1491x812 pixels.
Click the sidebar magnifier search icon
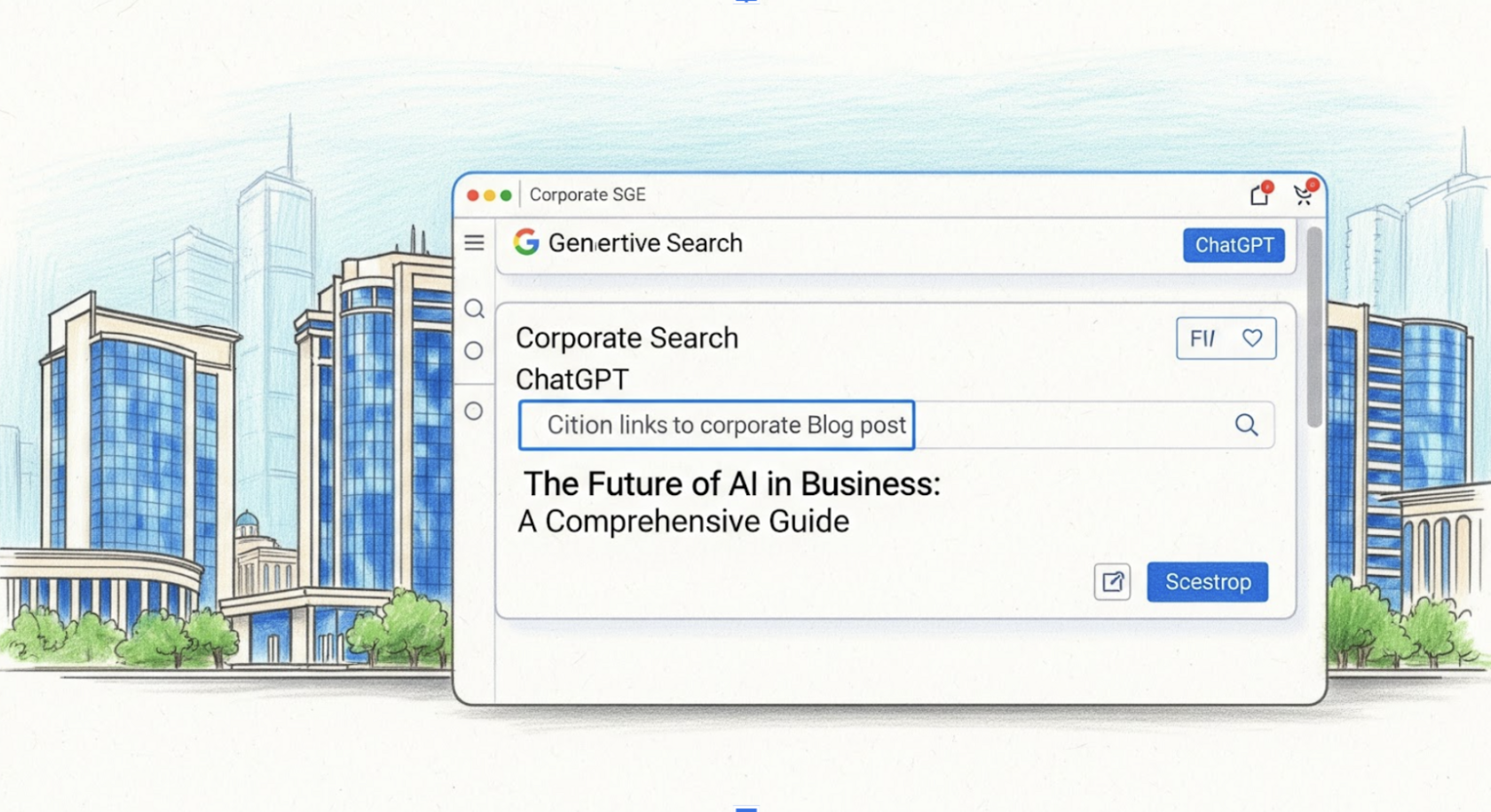tap(475, 309)
